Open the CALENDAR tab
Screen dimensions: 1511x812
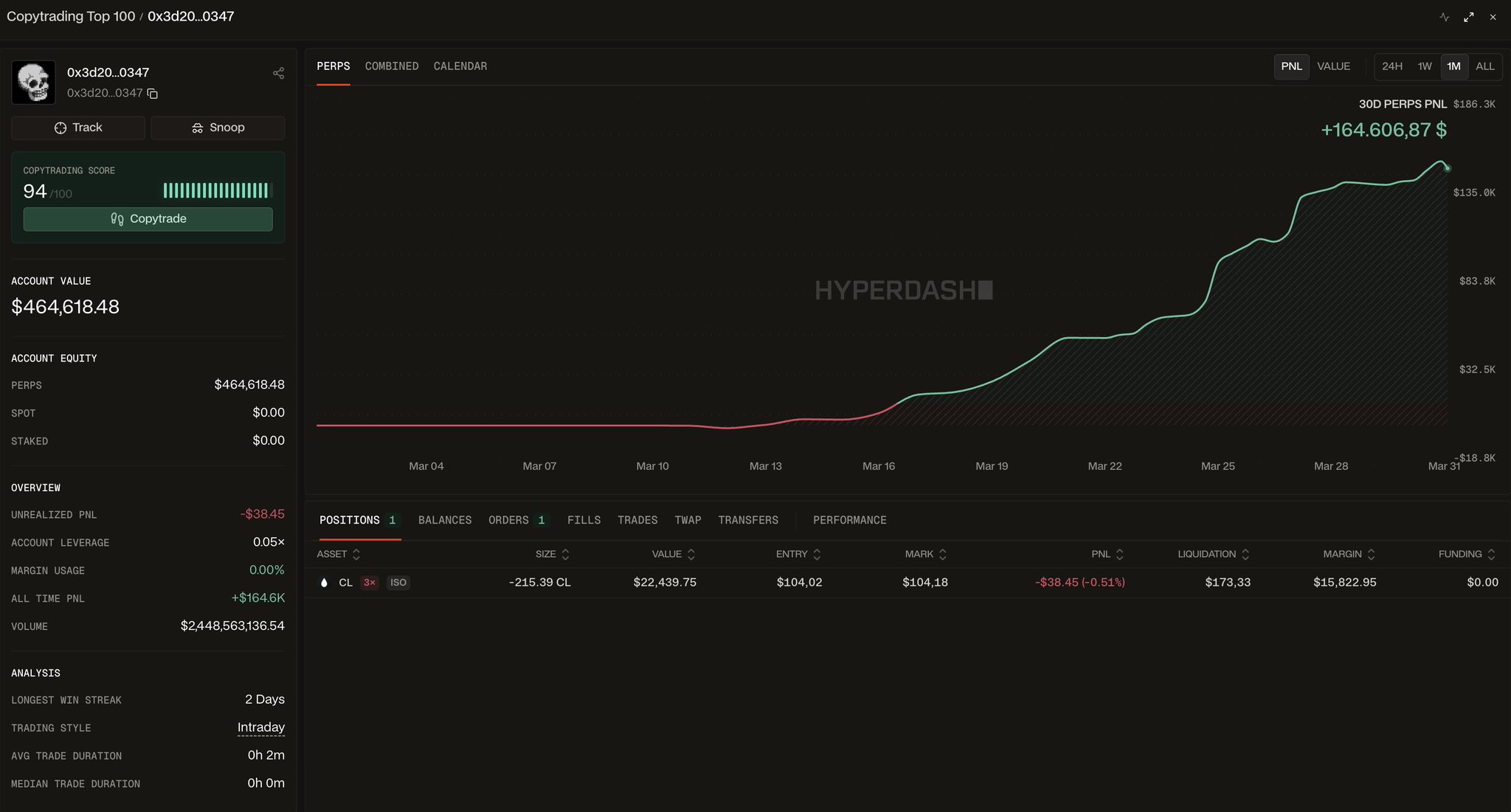coord(460,66)
